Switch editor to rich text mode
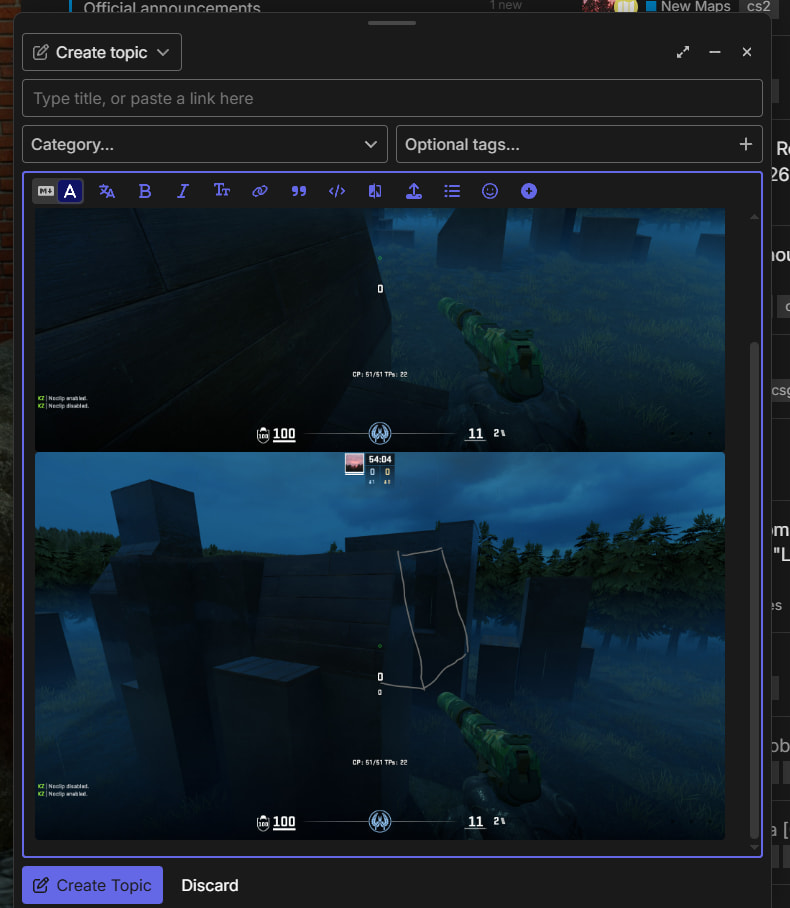The height and width of the screenshot is (908, 790). 70,191
